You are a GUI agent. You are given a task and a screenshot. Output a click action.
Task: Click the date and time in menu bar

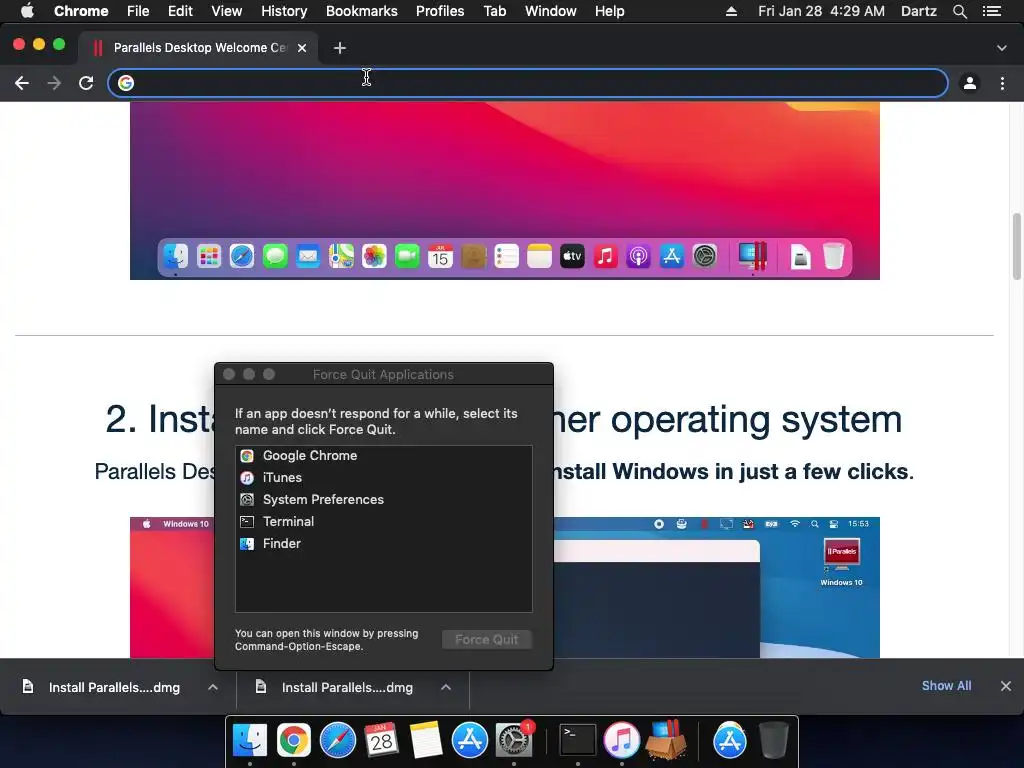click(x=822, y=11)
